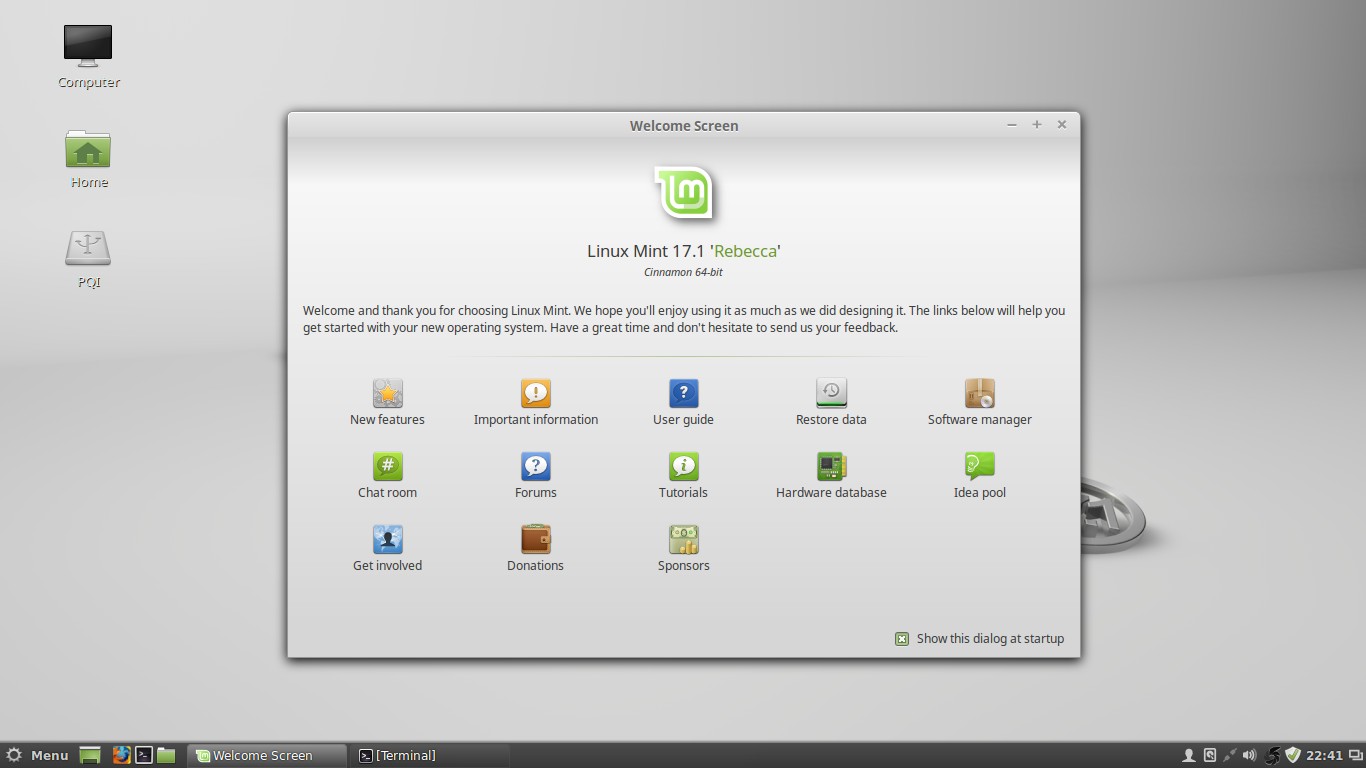
Task: Open the Mint Menu
Action: click(37, 755)
